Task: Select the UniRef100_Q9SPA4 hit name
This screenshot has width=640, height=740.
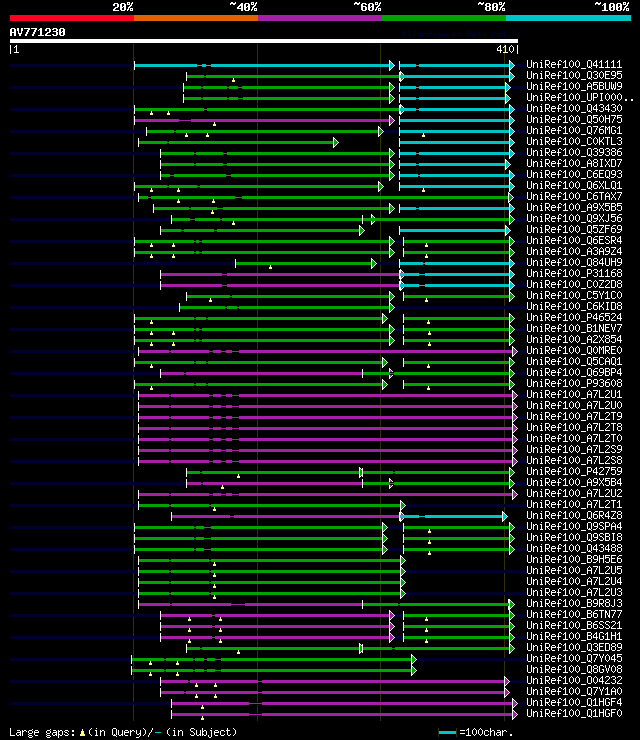Action: coord(574,527)
